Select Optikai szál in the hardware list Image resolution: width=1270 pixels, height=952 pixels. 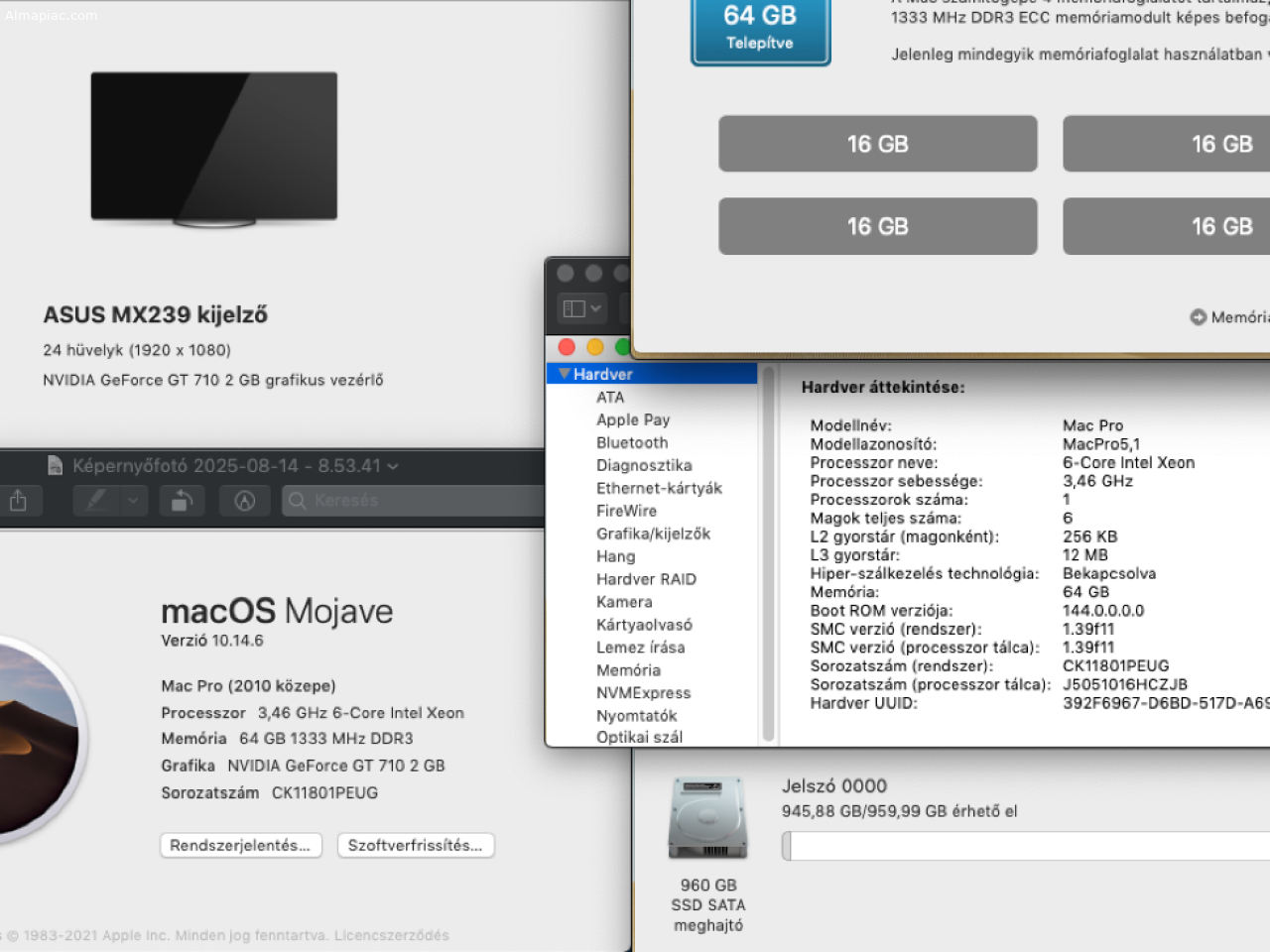639,737
